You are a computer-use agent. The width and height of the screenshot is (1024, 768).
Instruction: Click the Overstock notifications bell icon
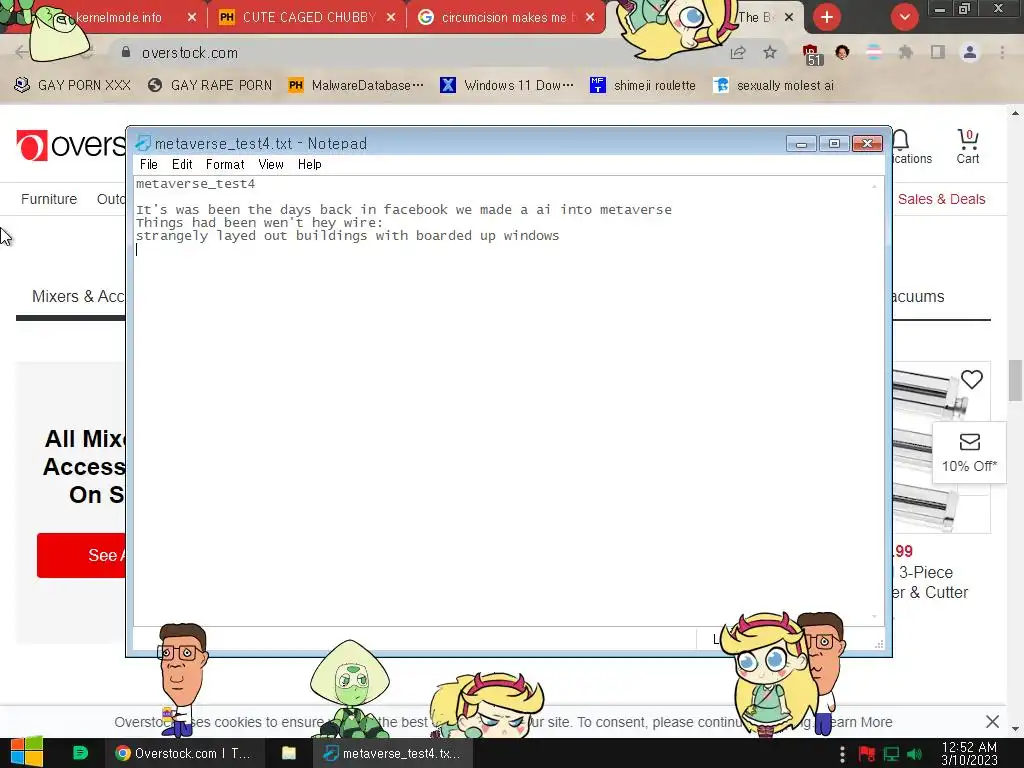pos(901,140)
